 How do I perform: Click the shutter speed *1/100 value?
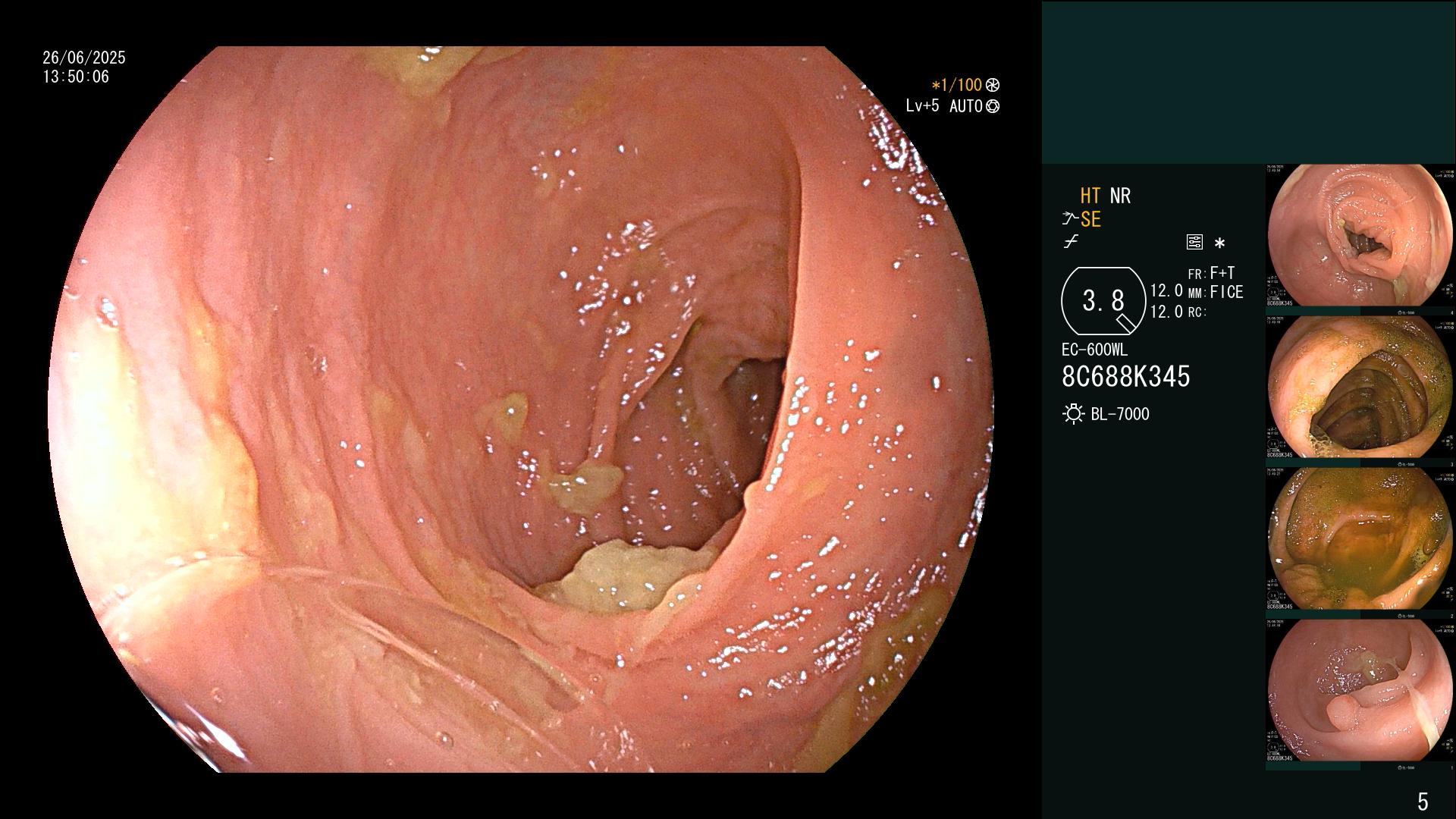click(957, 85)
